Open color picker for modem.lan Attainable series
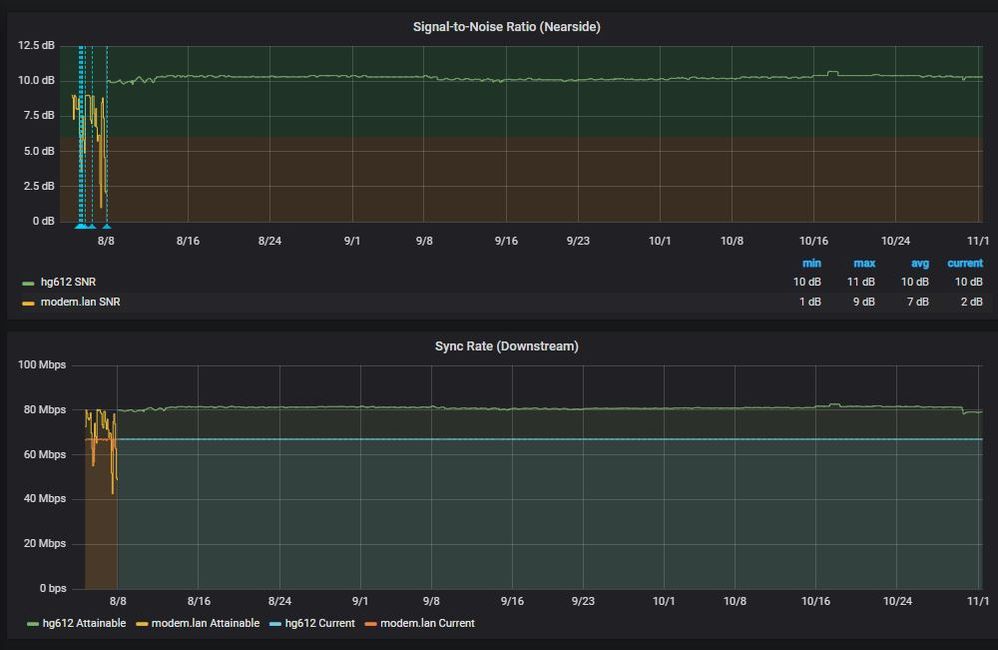Screen dimensions: 998x650 [142, 624]
